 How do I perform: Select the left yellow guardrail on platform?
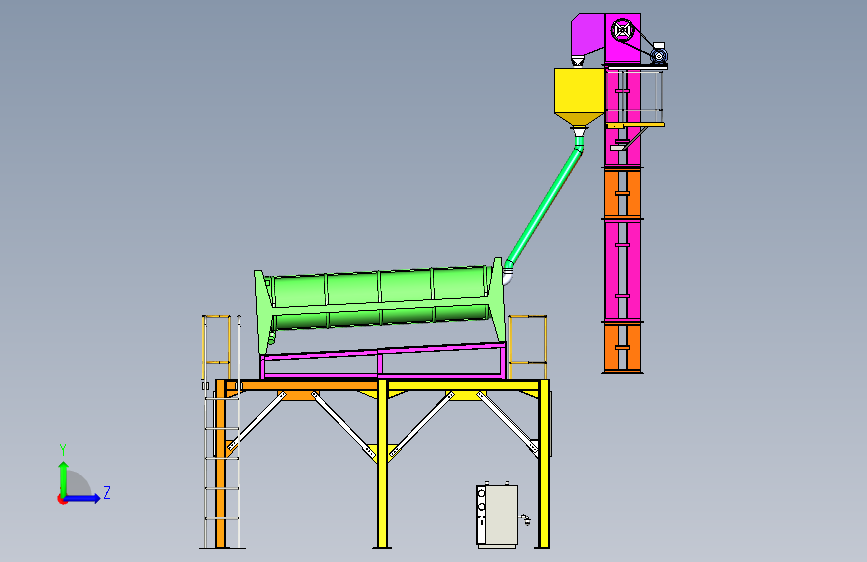click(x=216, y=347)
